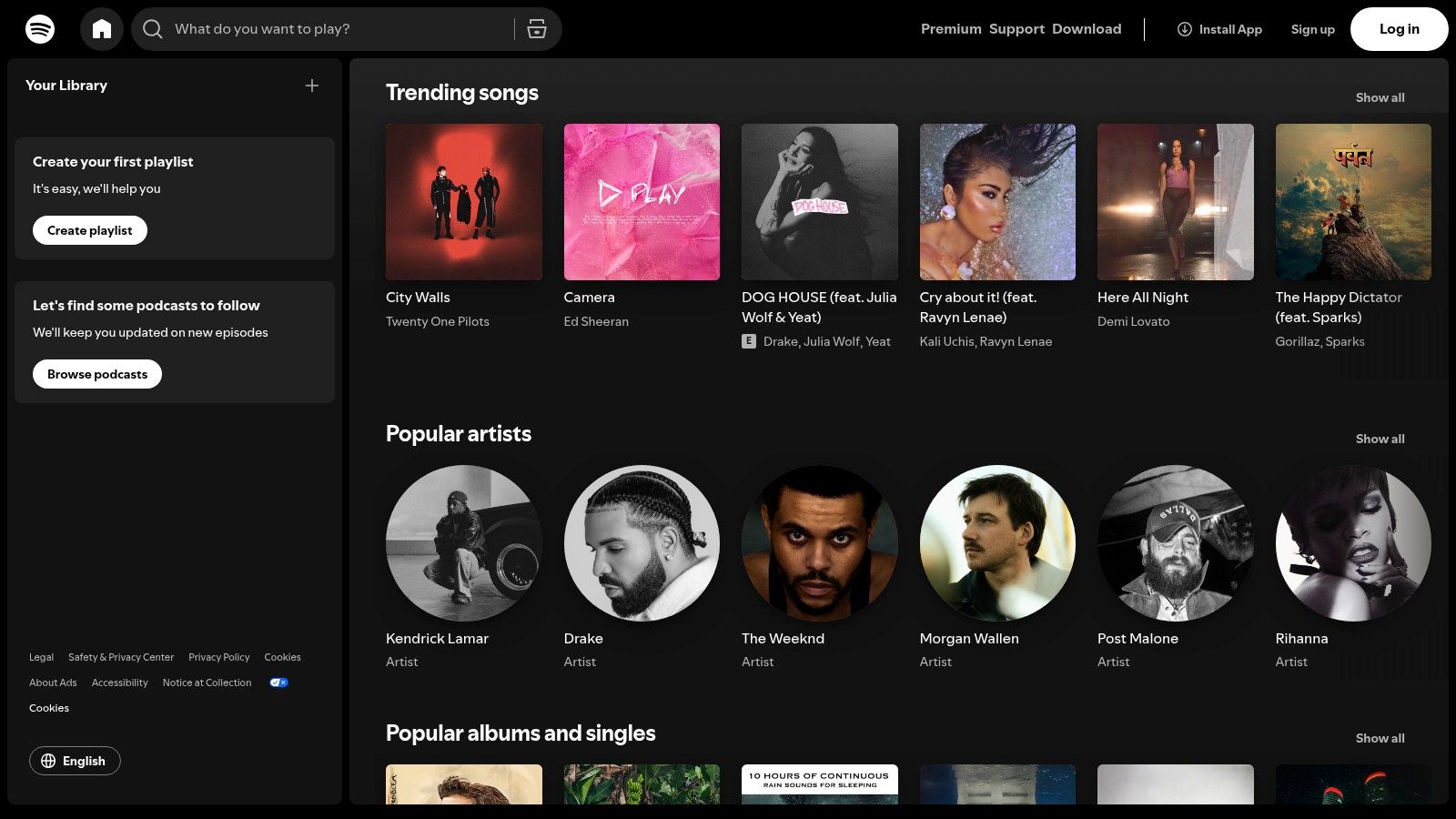Click the 'City Walls' song title
Image resolution: width=1456 pixels, height=819 pixels.
(x=418, y=298)
